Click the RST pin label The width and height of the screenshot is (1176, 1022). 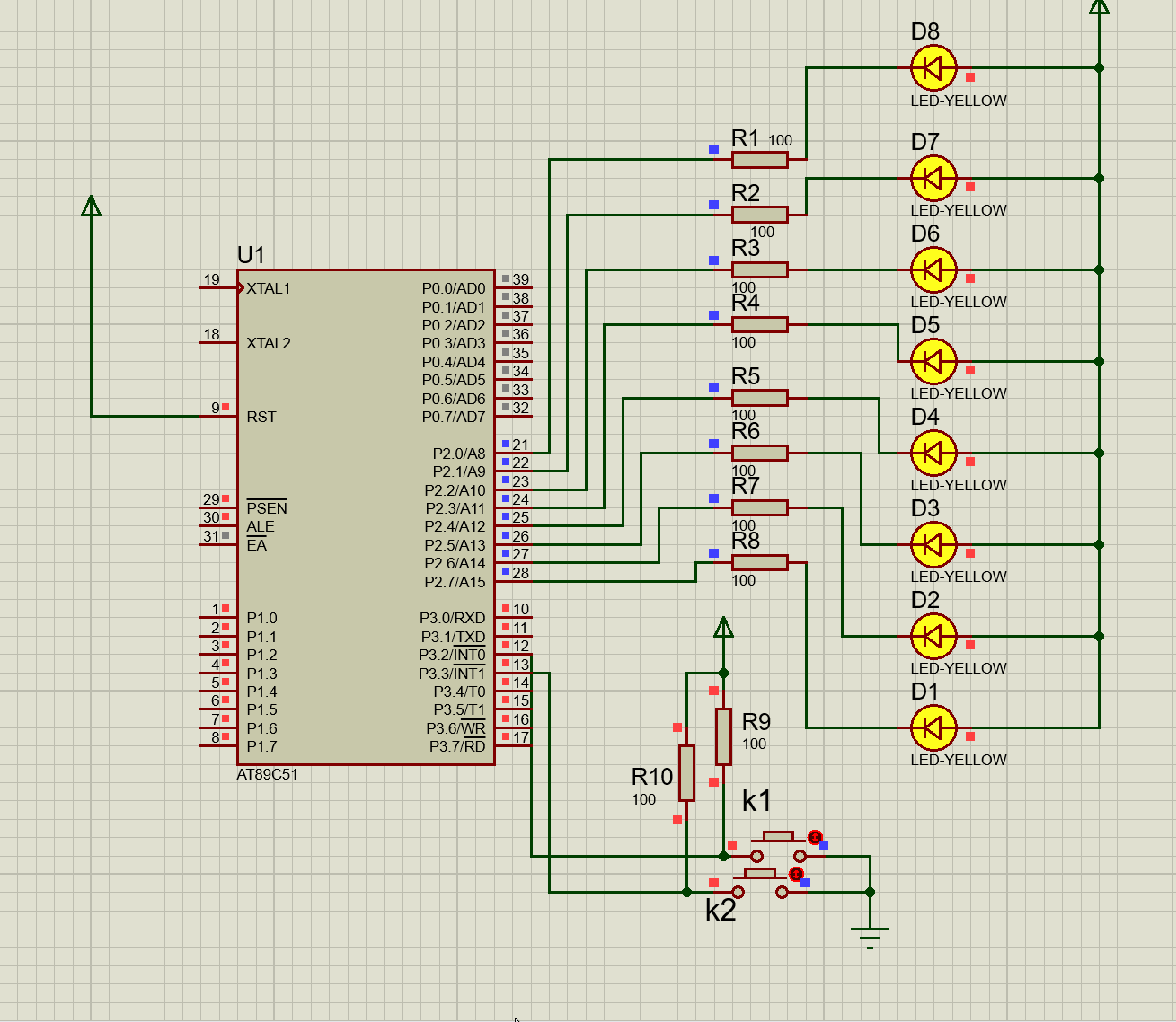tap(261, 417)
